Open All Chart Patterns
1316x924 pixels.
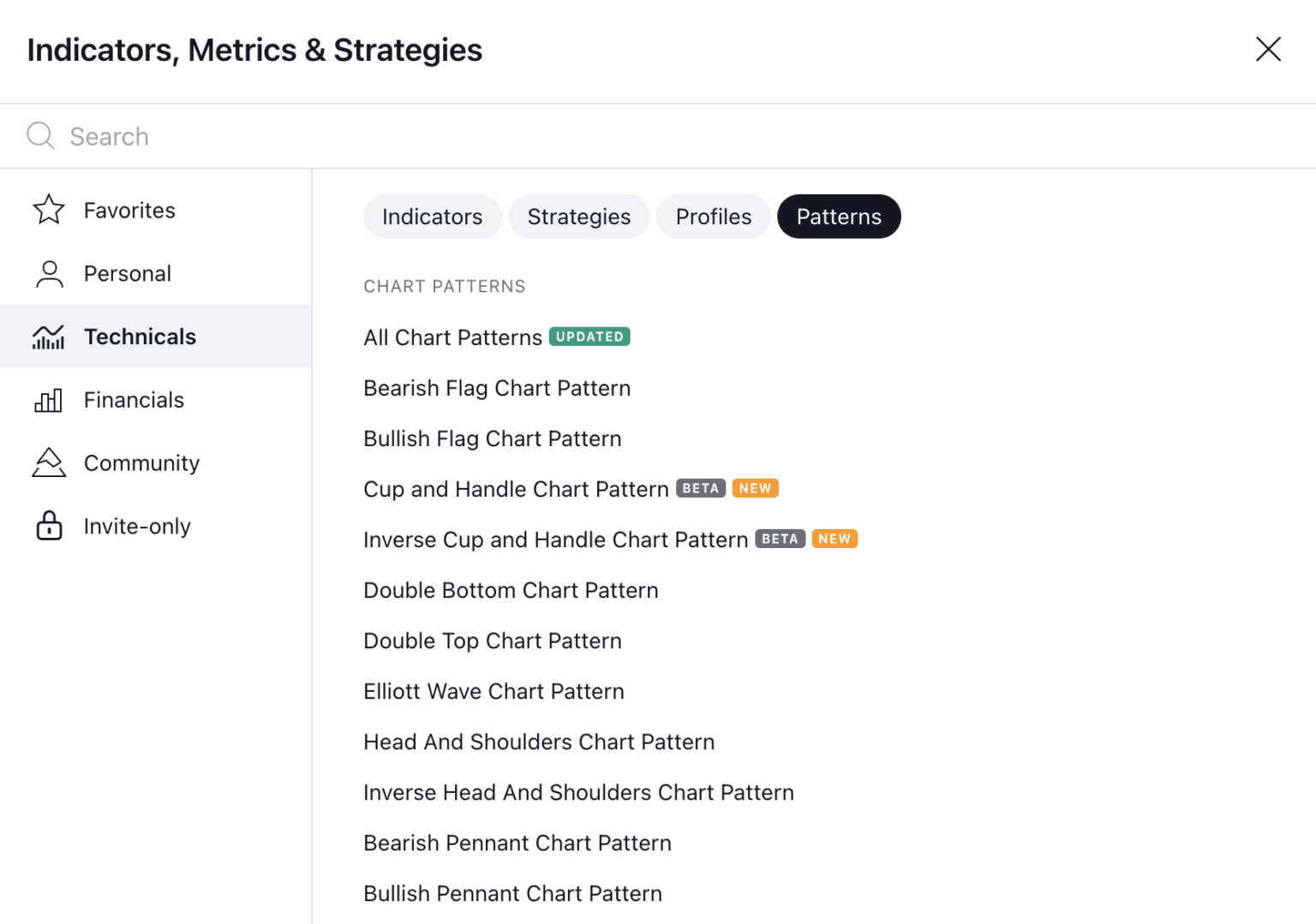452,337
